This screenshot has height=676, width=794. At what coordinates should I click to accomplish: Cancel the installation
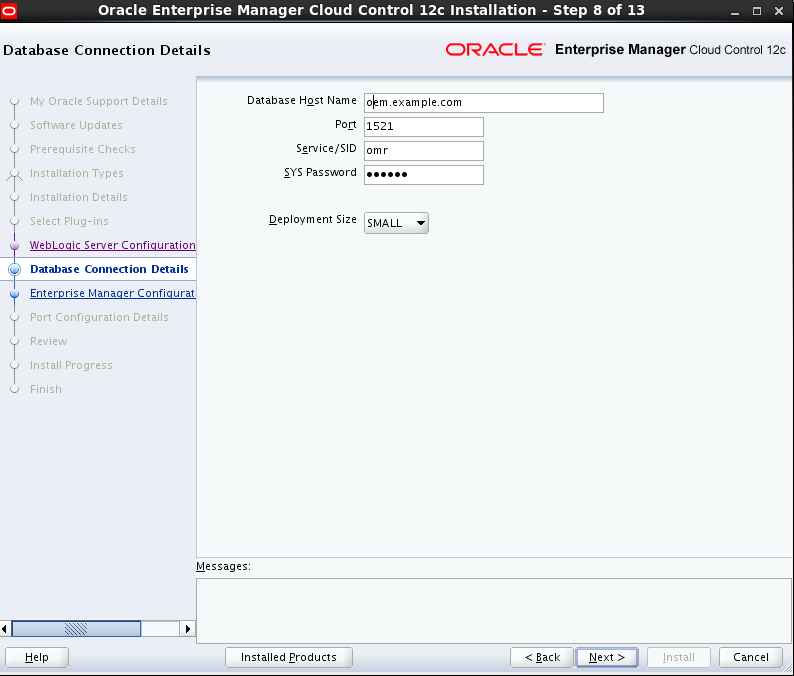[x=750, y=657]
